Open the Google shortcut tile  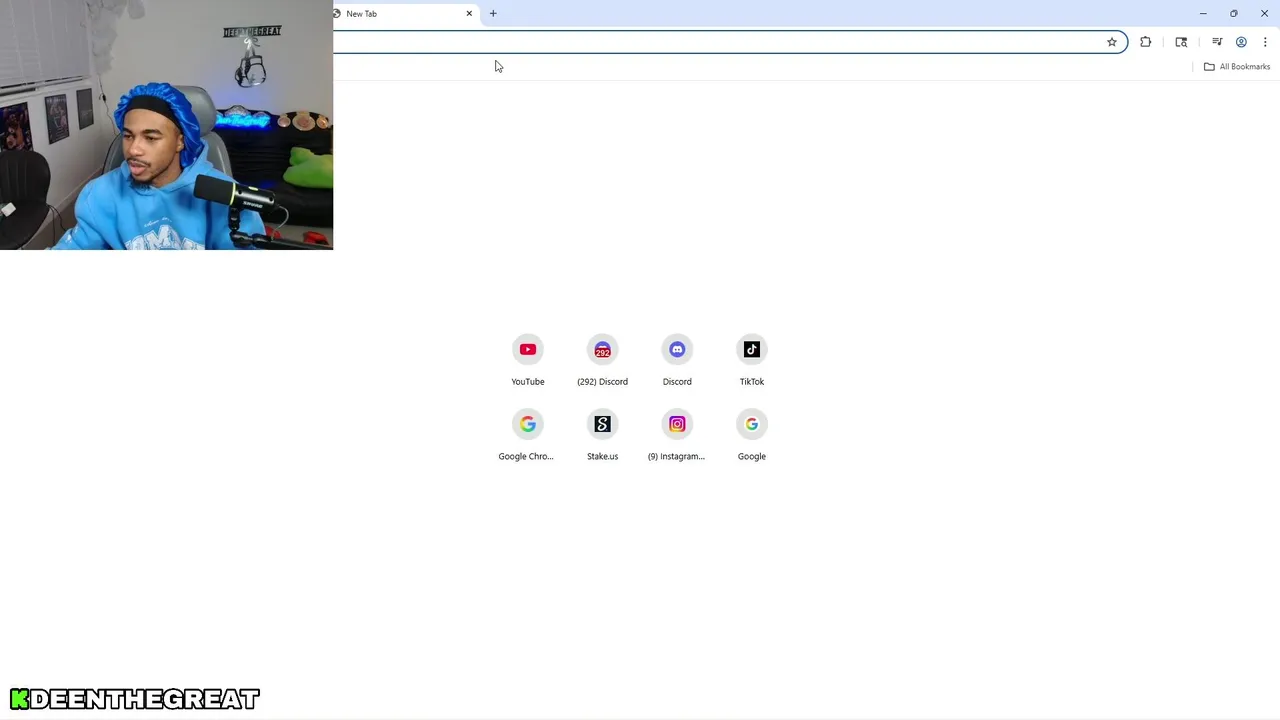tap(752, 435)
